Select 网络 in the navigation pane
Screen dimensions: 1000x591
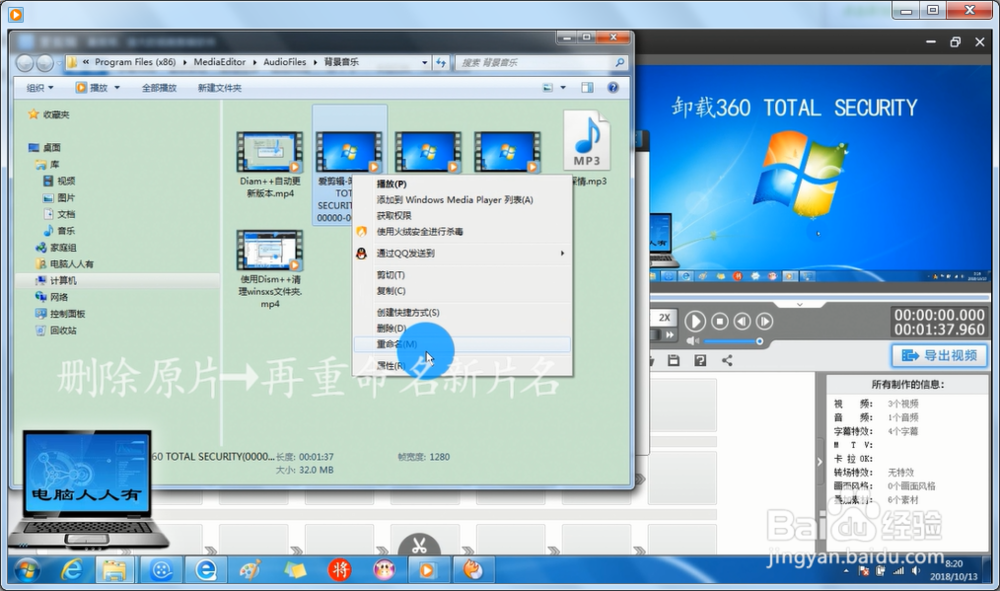(52, 297)
